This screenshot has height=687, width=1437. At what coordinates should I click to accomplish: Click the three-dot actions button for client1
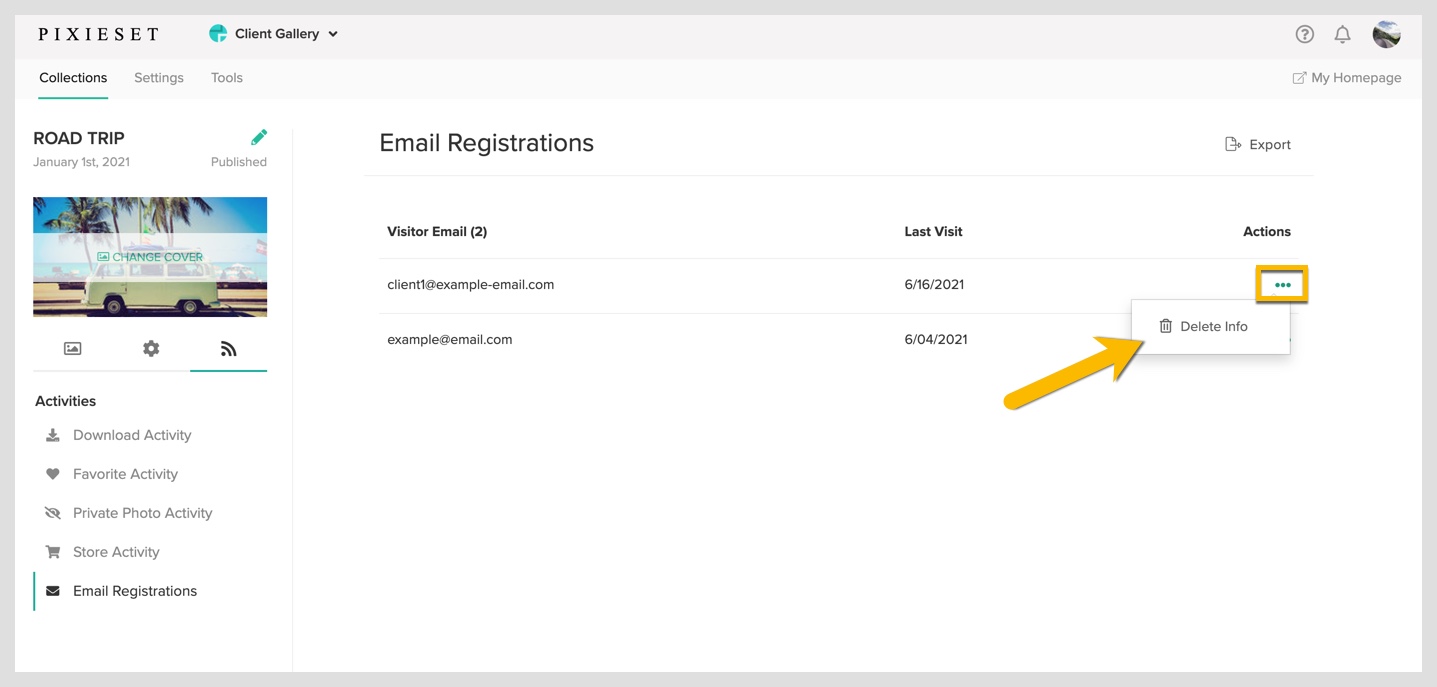click(x=1283, y=285)
